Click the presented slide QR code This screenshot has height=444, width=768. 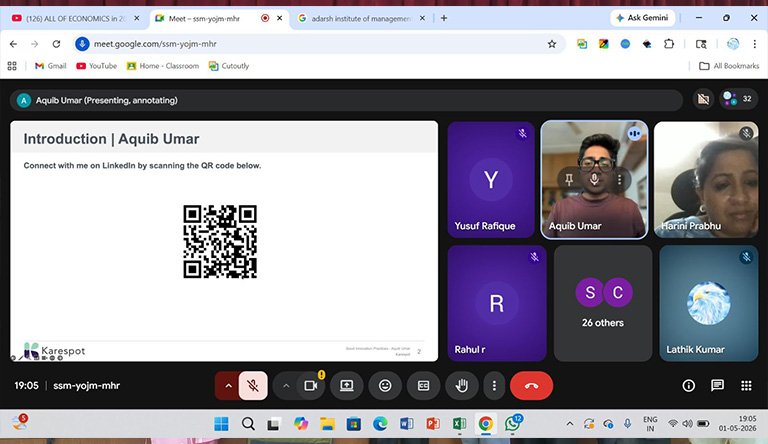pyautogui.click(x=220, y=242)
